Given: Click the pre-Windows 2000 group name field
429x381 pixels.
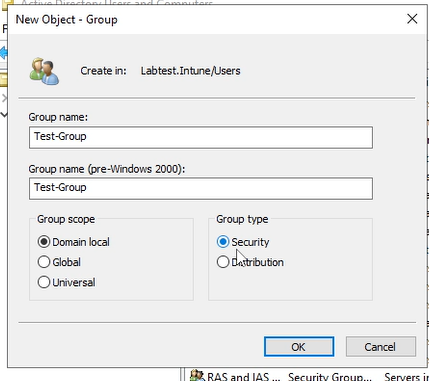Looking at the screenshot, I should [x=201, y=188].
